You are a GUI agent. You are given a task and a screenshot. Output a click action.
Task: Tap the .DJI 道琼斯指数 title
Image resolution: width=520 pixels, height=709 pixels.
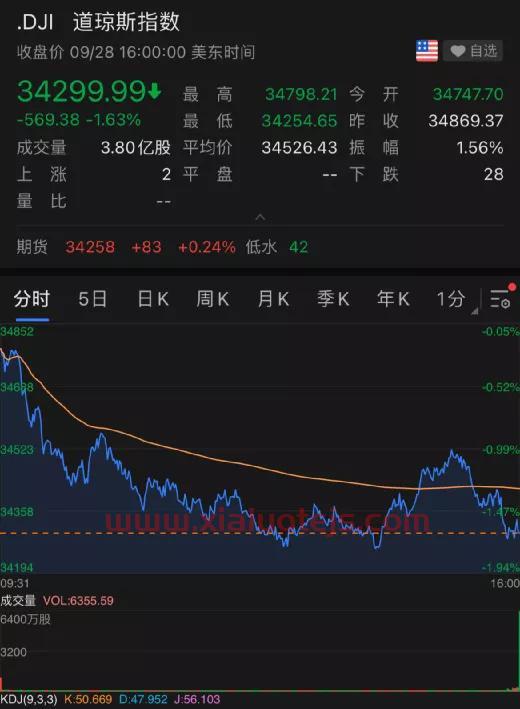98,22
